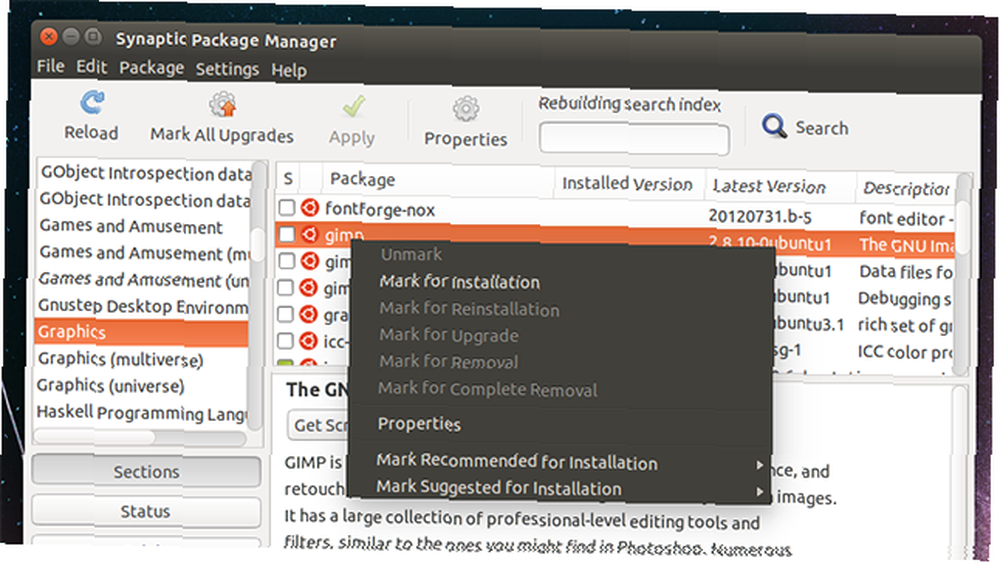Click the category list horizontal scrollbar
The width and height of the screenshot is (1000, 563).
coord(94,437)
